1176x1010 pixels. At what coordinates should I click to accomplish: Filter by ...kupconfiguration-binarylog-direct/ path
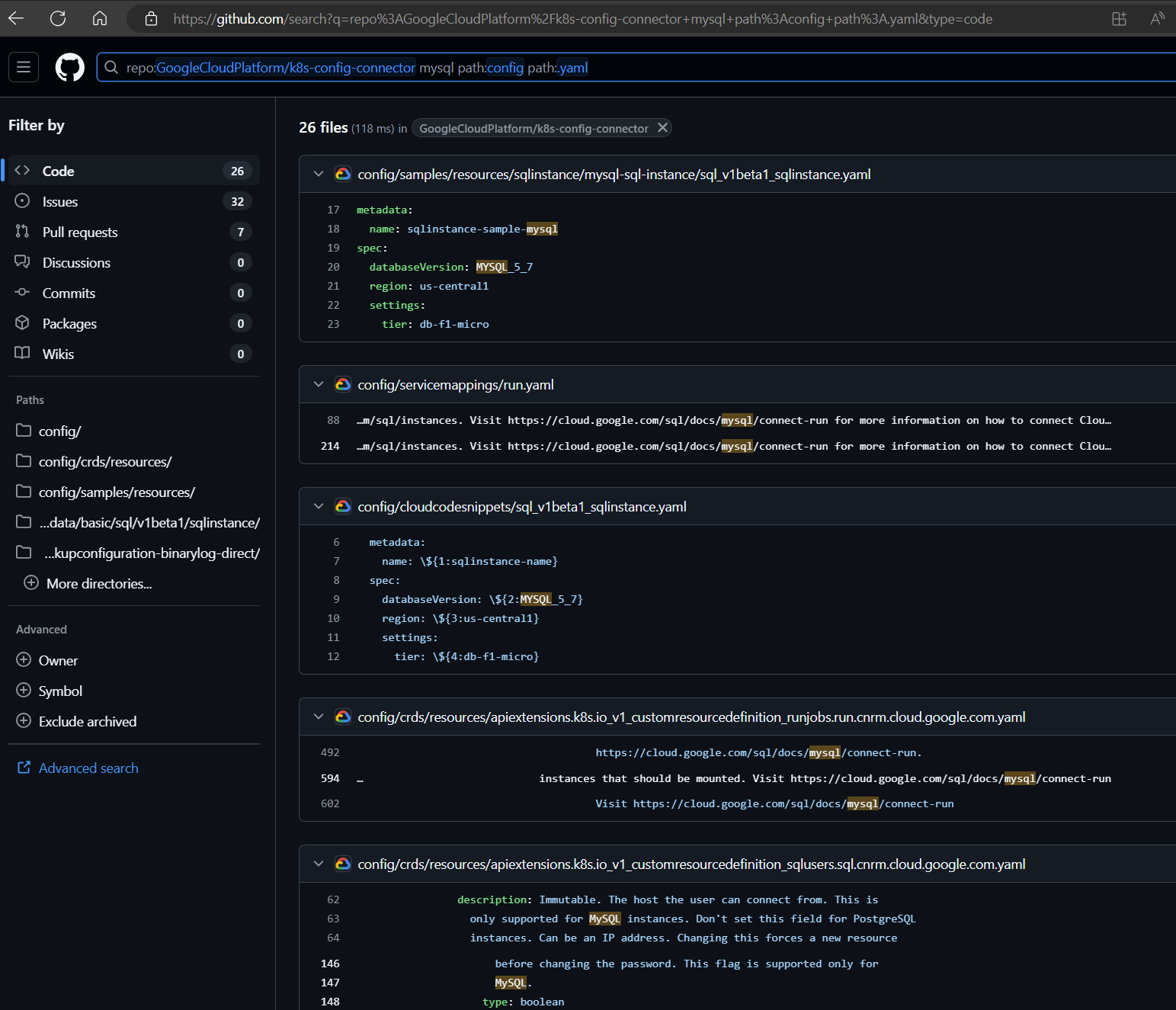[x=133, y=553]
